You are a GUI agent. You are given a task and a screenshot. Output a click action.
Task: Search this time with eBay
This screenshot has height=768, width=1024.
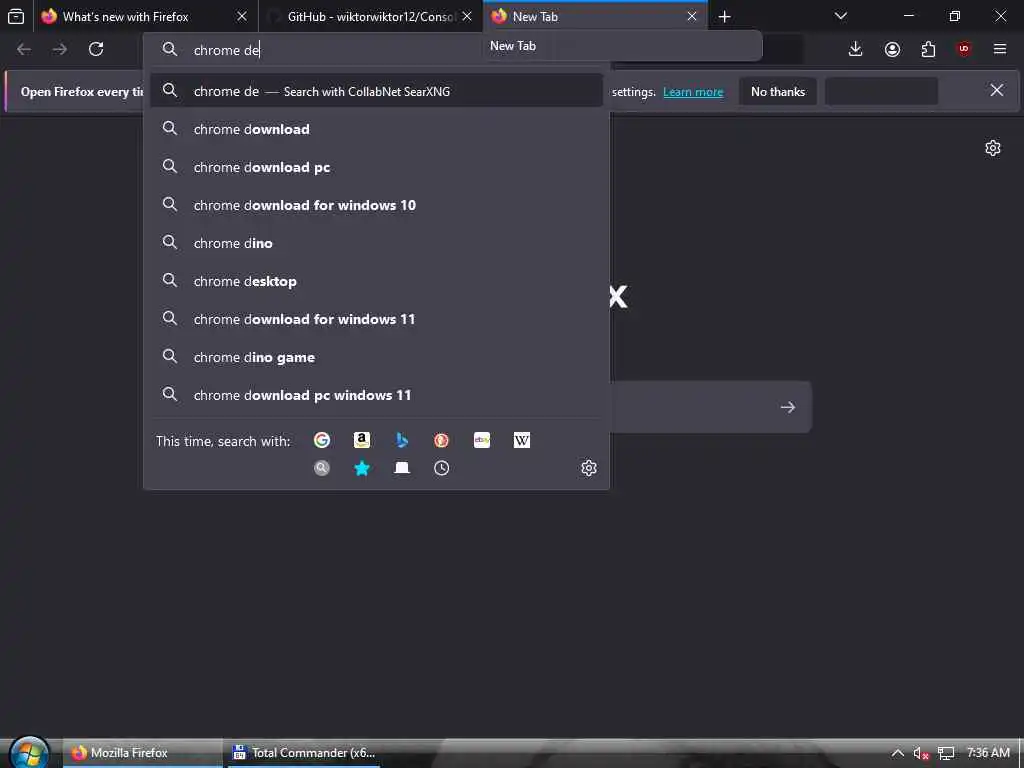click(482, 440)
